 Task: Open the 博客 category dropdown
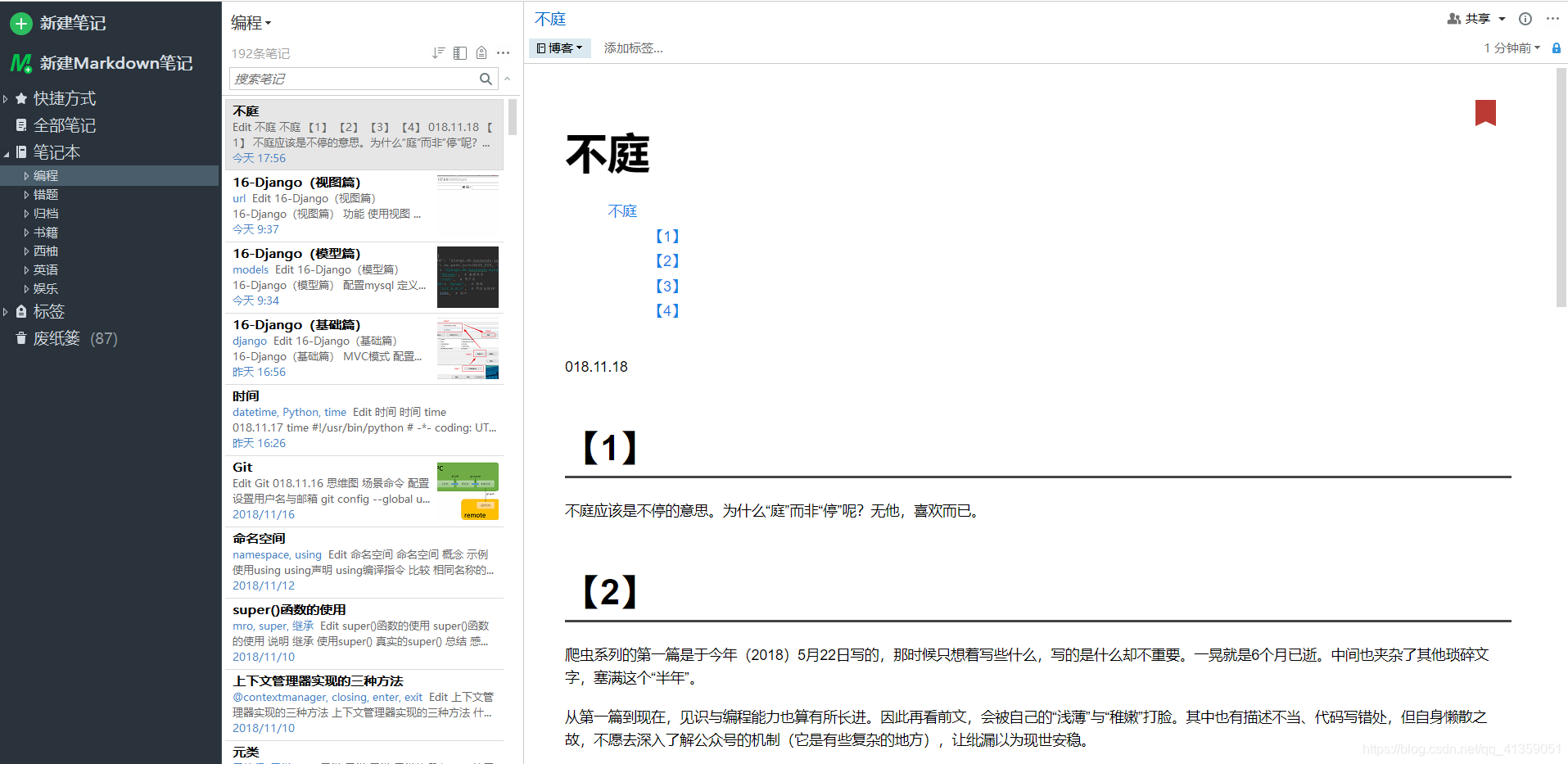[559, 48]
